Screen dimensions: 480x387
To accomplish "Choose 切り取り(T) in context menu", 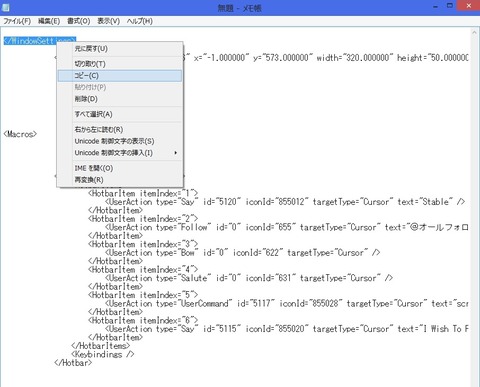I will [x=120, y=64].
